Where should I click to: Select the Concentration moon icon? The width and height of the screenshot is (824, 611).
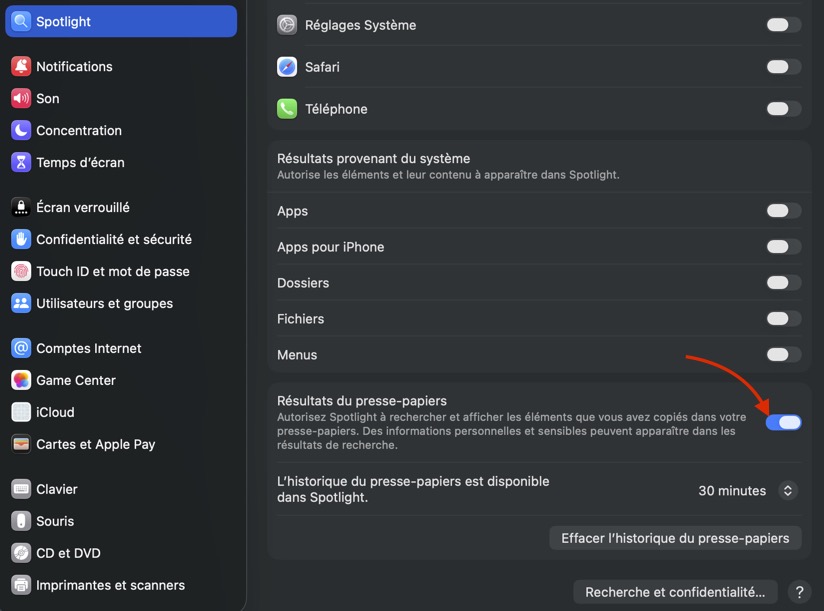(21, 131)
